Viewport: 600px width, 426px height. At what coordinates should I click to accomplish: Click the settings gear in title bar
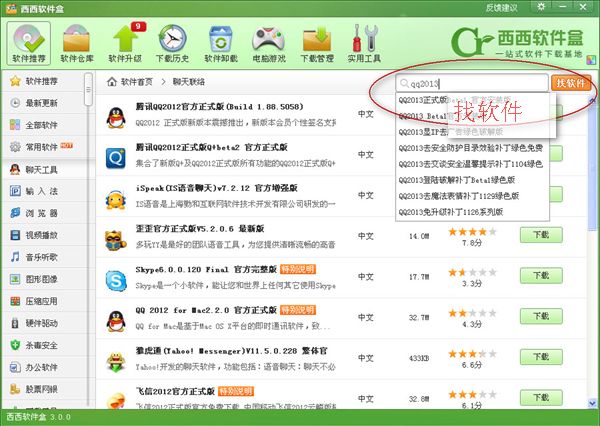[541, 7]
